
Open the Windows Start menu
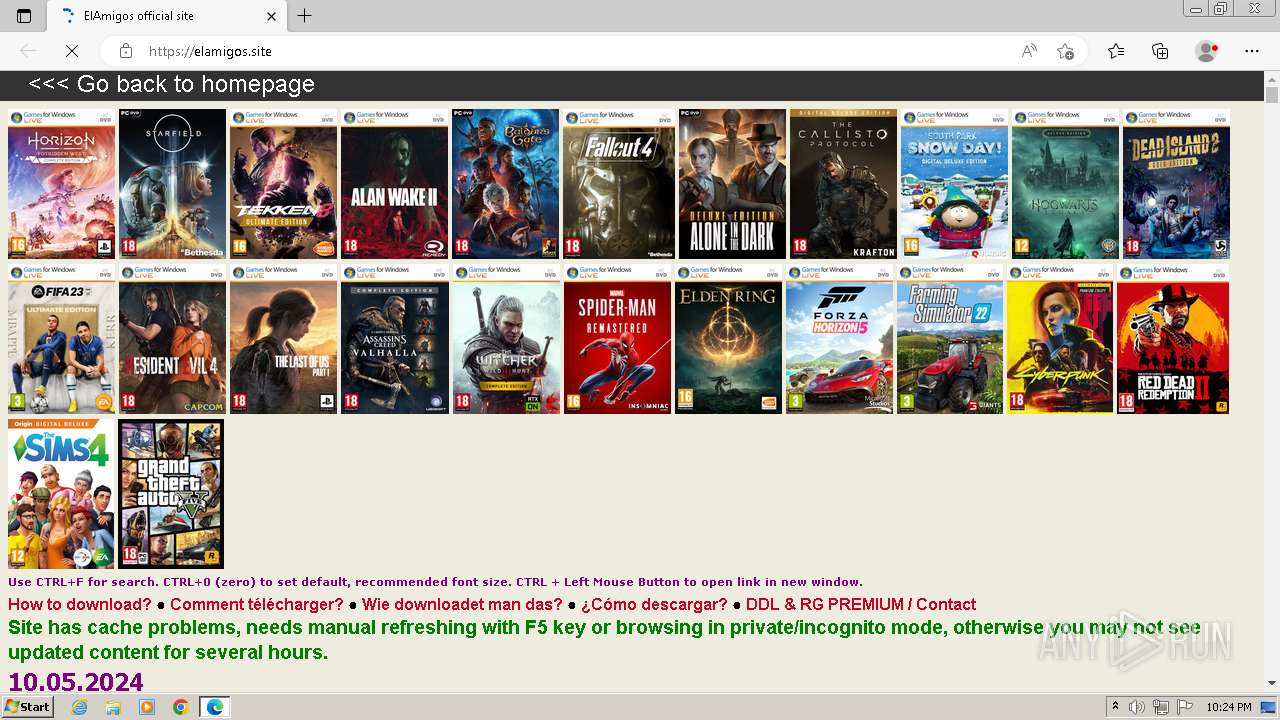click(27, 707)
